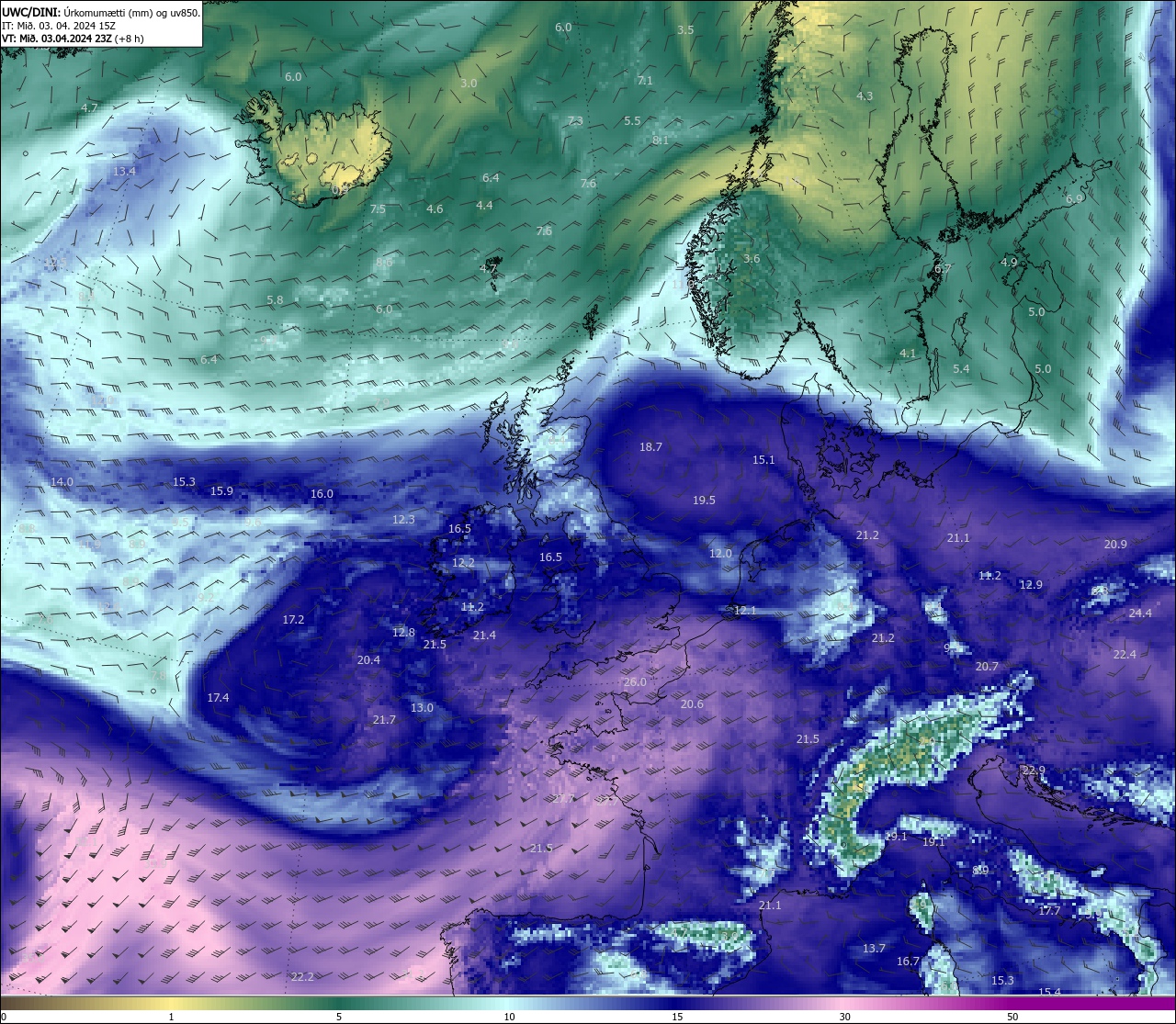Click the 4.6 value on the map
Image resolution: width=1176 pixels, height=1024 pixels.
click(x=435, y=209)
